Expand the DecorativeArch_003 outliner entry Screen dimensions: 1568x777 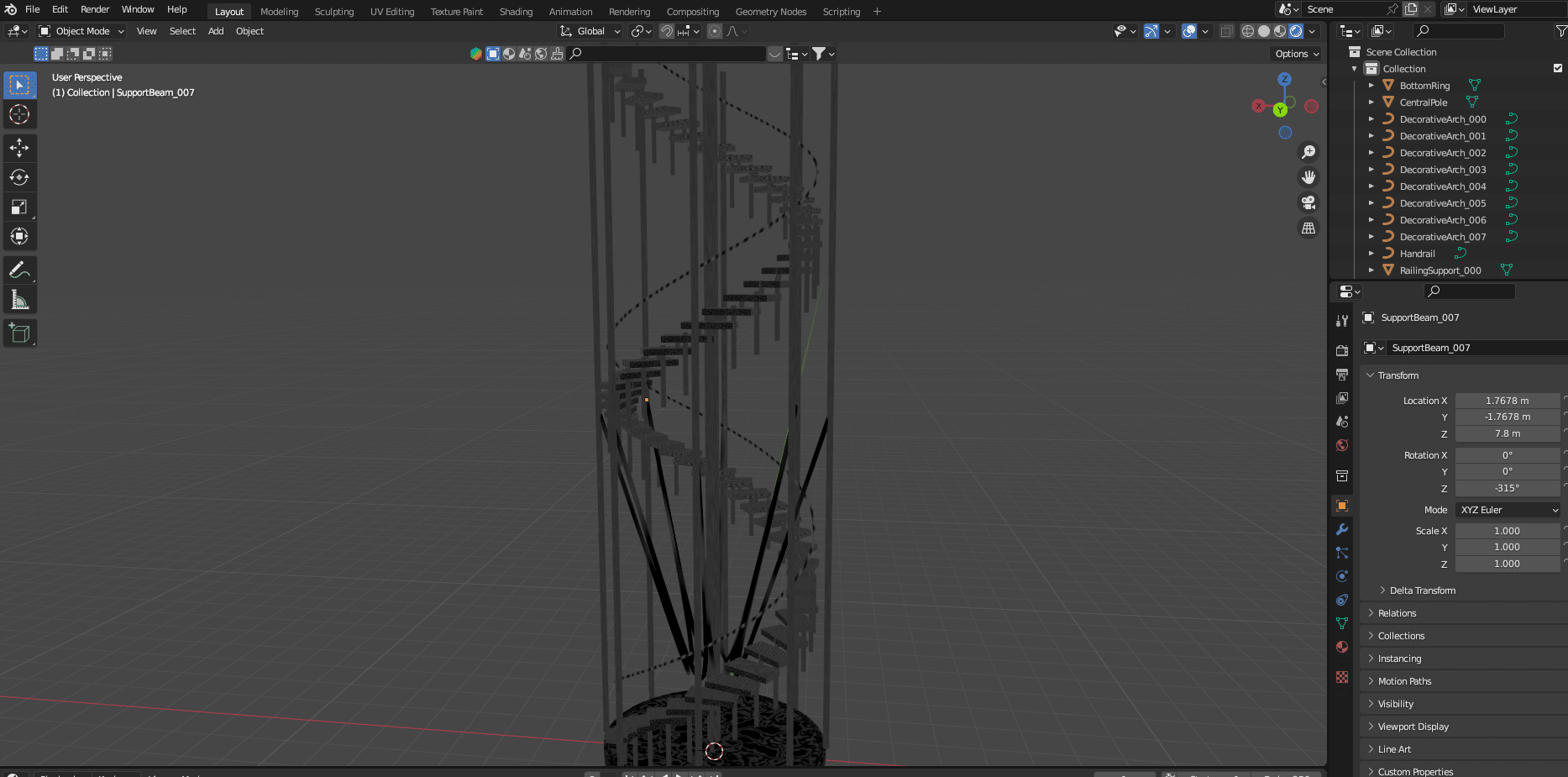(1371, 170)
